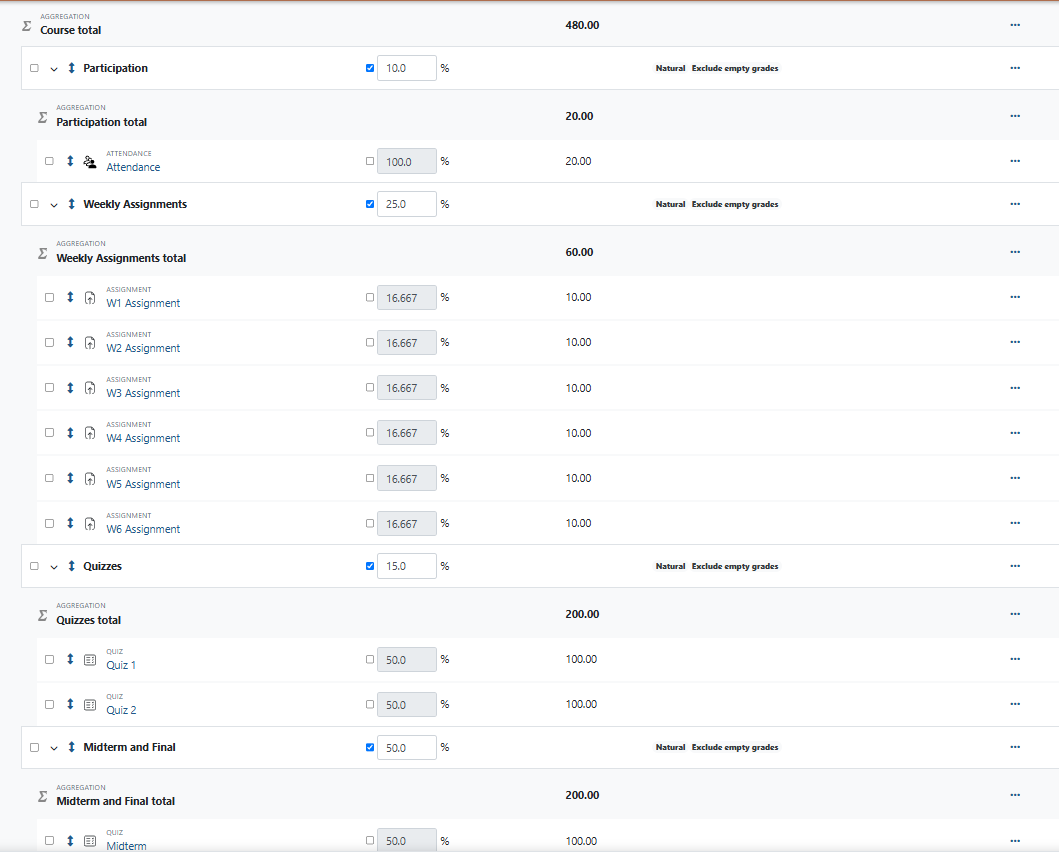Image resolution: width=1059 pixels, height=854 pixels.
Task: Click the W3 Assignment file icon
Action: [90, 388]
